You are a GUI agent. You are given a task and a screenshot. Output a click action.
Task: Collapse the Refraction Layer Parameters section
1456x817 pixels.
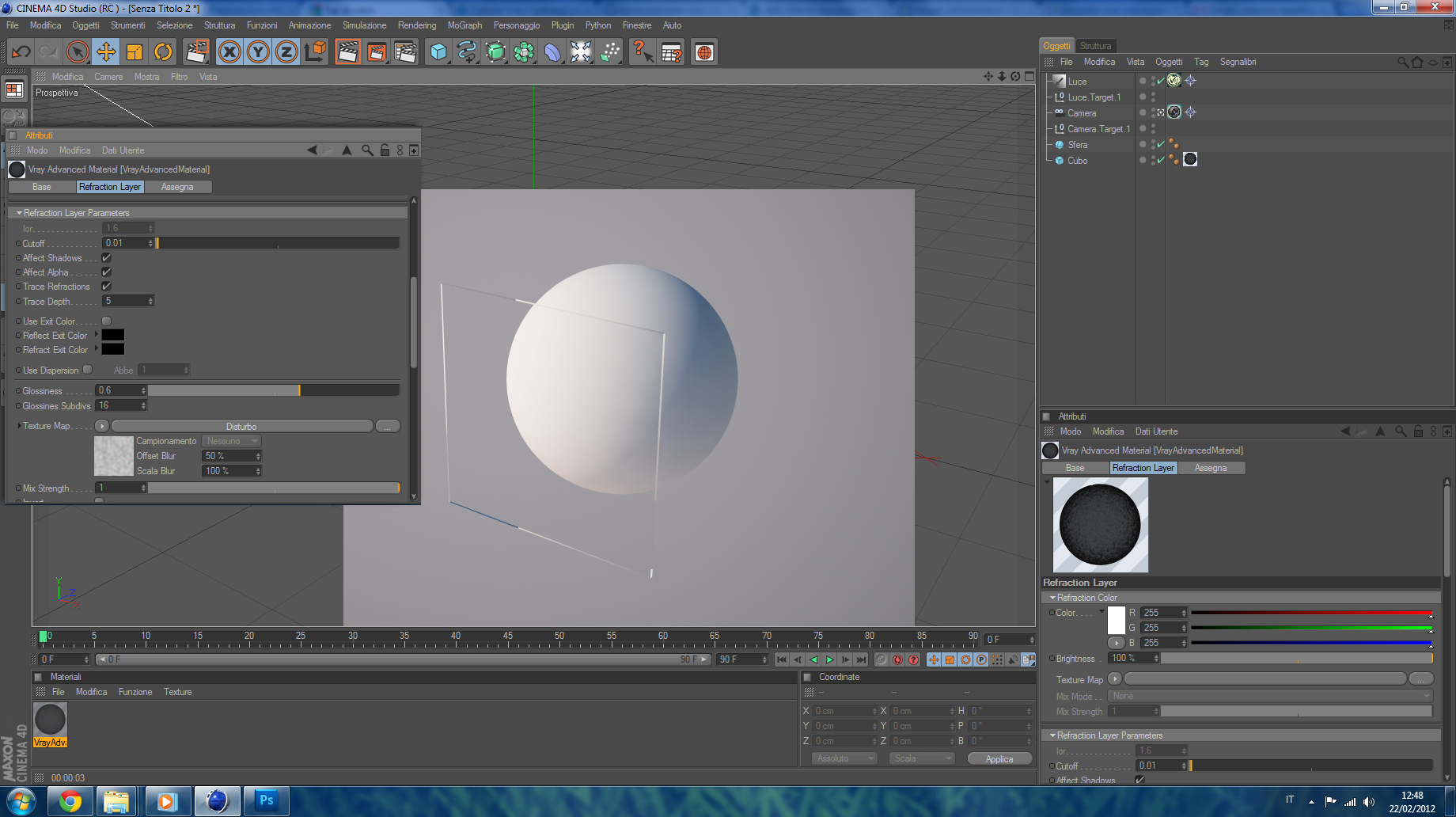[19, 213]
